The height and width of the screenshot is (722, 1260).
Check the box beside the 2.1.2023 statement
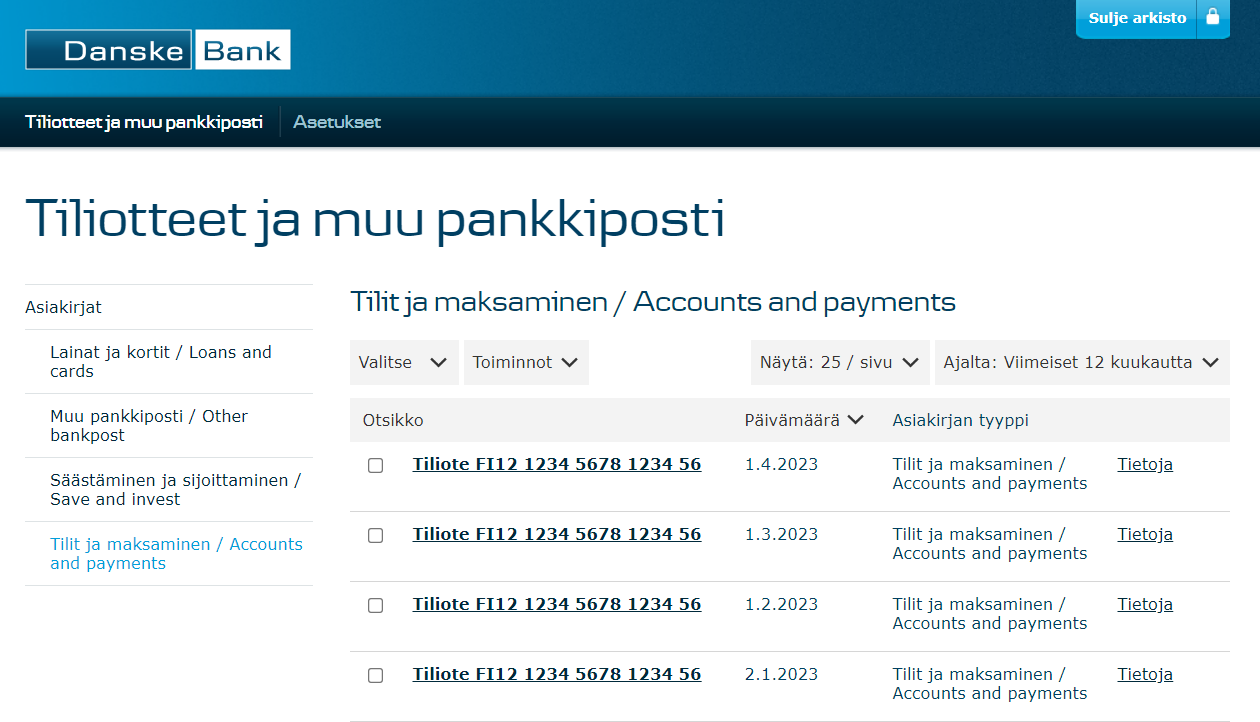(375, 675)
